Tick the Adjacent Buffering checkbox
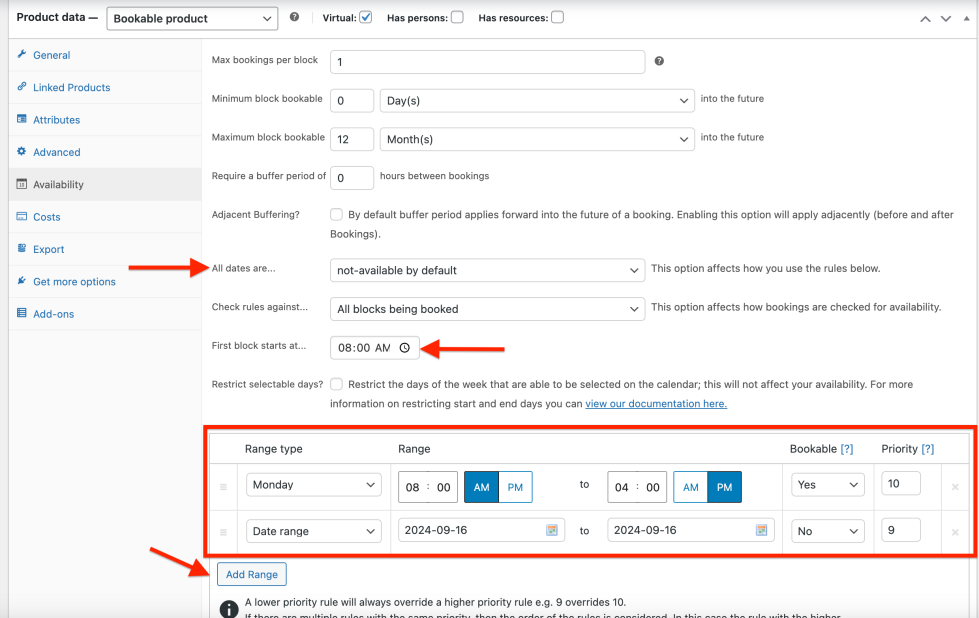 click(x=337, y=215)
